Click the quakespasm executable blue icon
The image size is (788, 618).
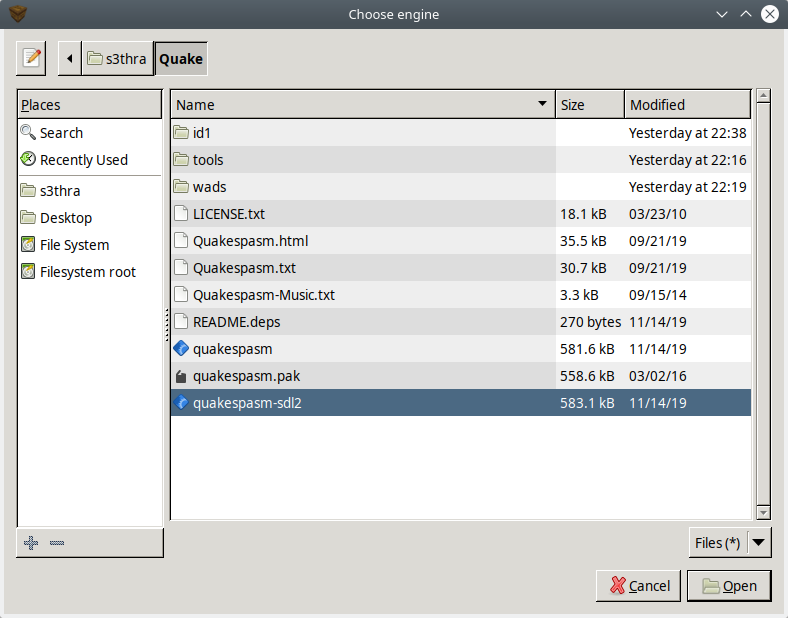tap(181, 349)
